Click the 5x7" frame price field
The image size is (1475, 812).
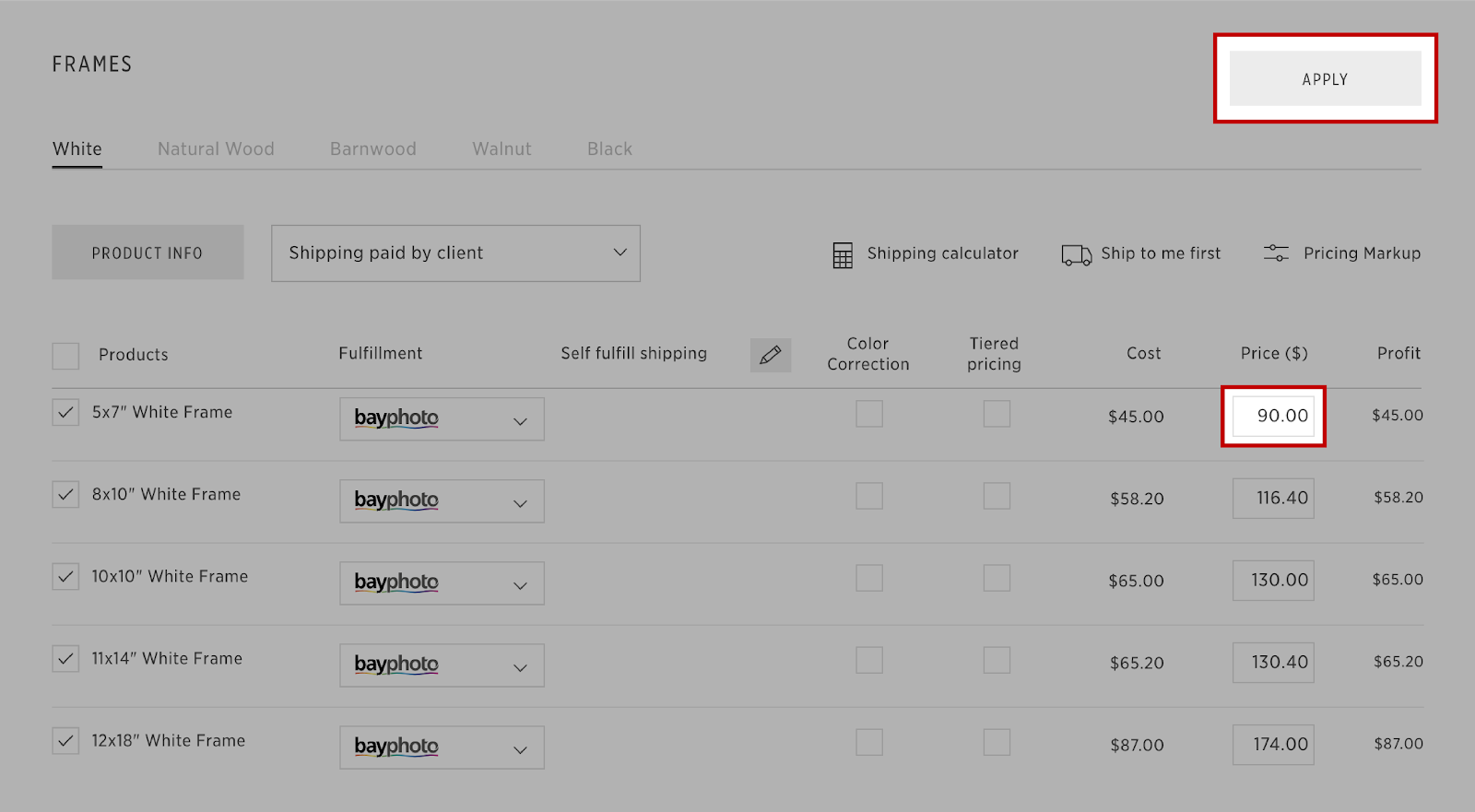click(1273, 417)
